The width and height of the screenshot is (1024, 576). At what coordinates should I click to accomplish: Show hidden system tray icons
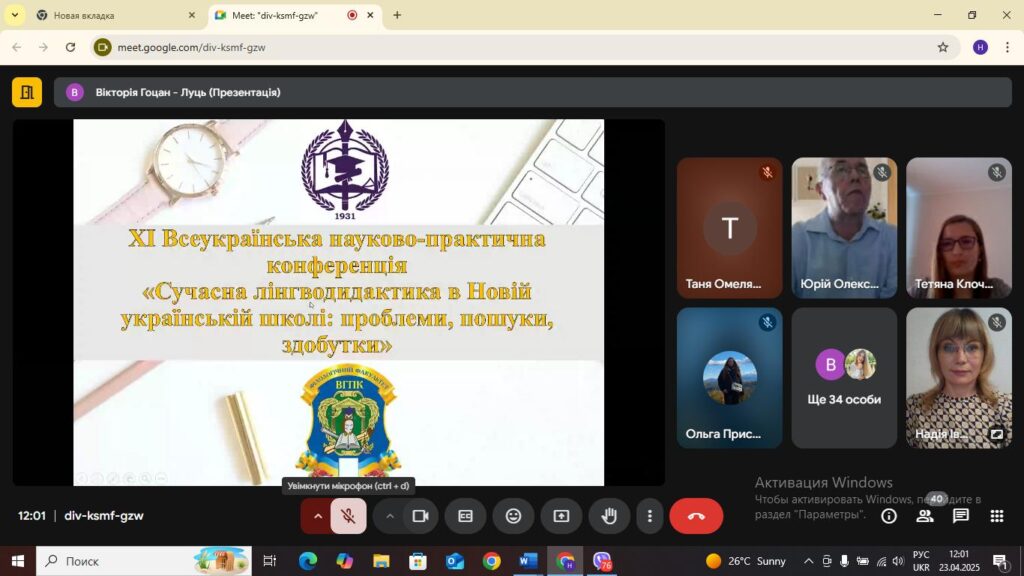pos(808,561)
